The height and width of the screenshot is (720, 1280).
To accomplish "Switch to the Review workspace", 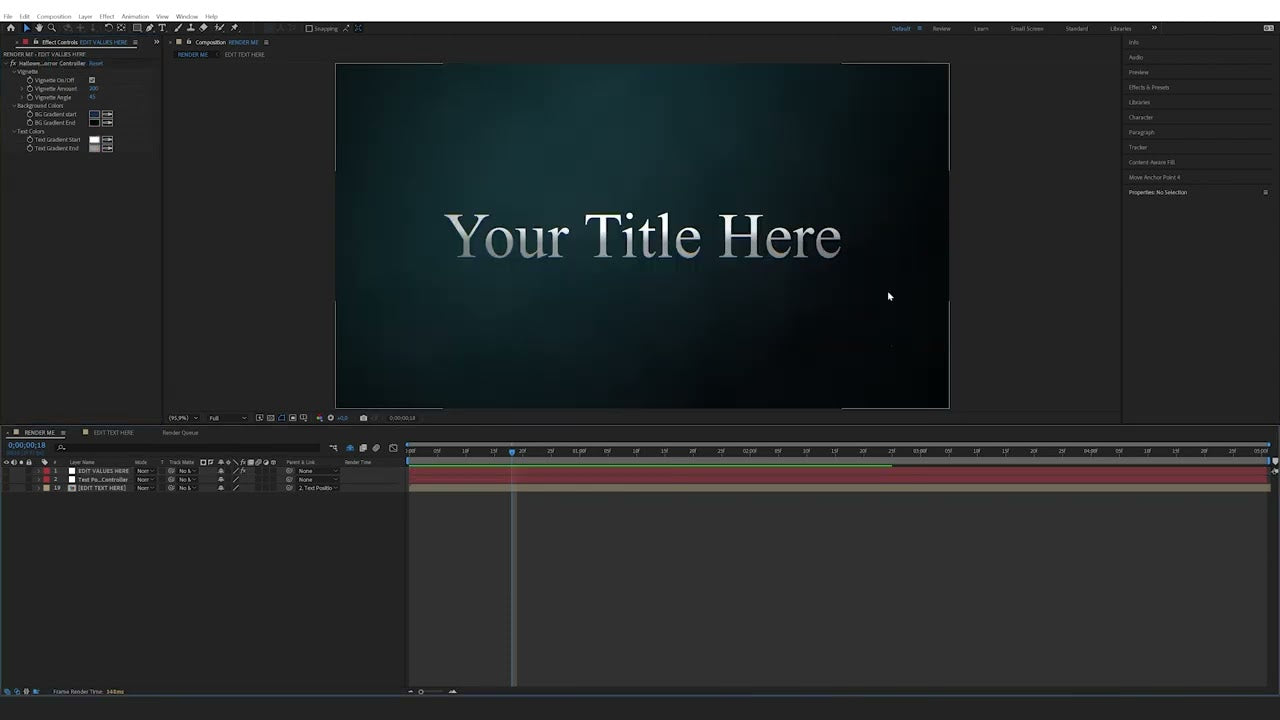I will [942, 28].
